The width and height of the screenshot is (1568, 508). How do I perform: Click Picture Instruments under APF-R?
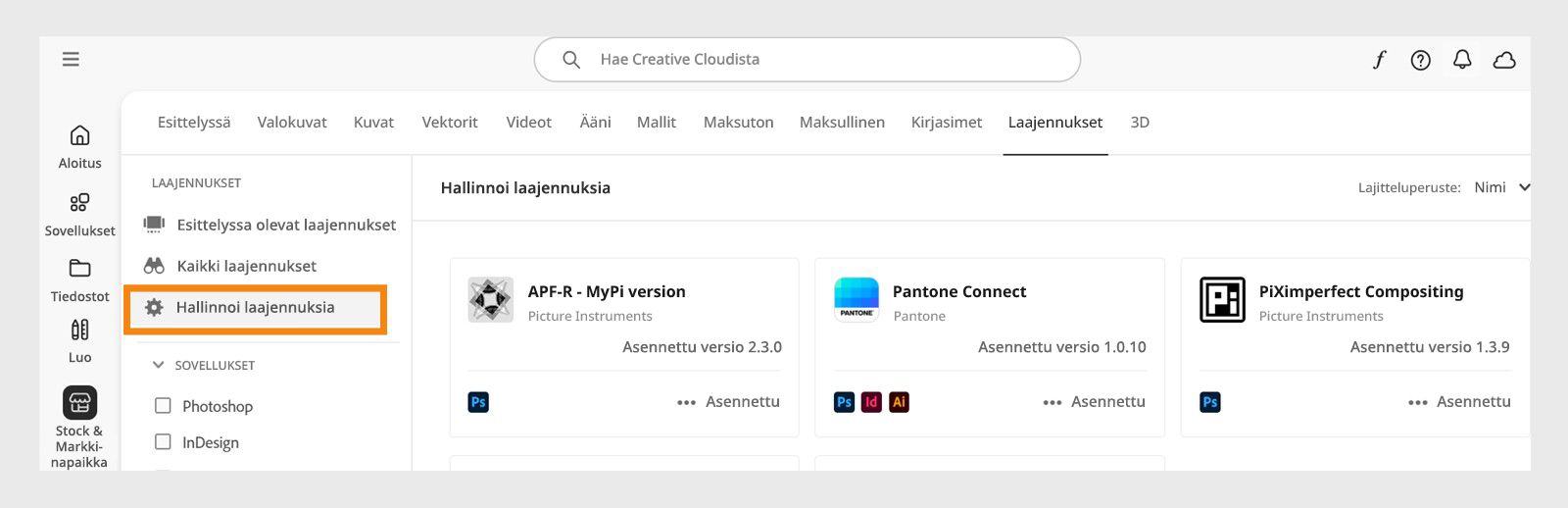[x=590, y=316]
